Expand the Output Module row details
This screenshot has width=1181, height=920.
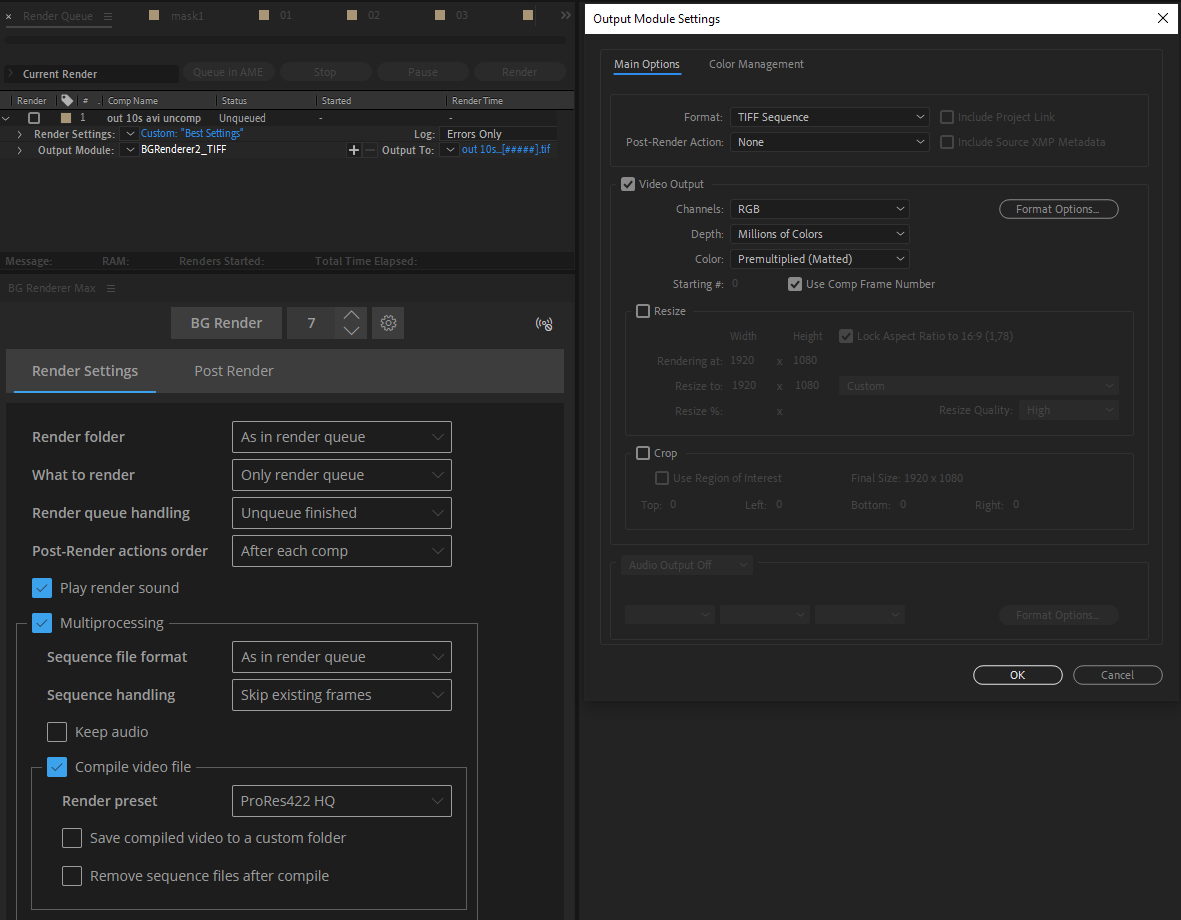click(x=20, y=151)
